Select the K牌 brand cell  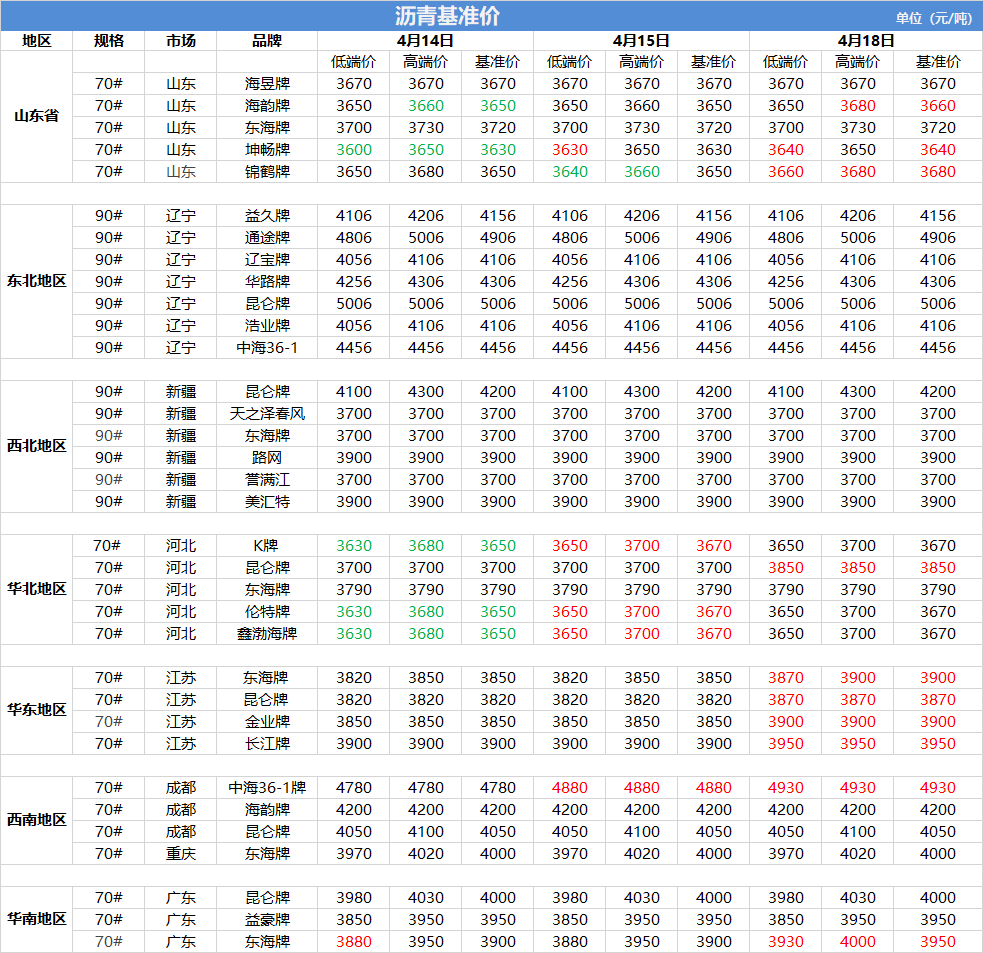tap(267, 546)
